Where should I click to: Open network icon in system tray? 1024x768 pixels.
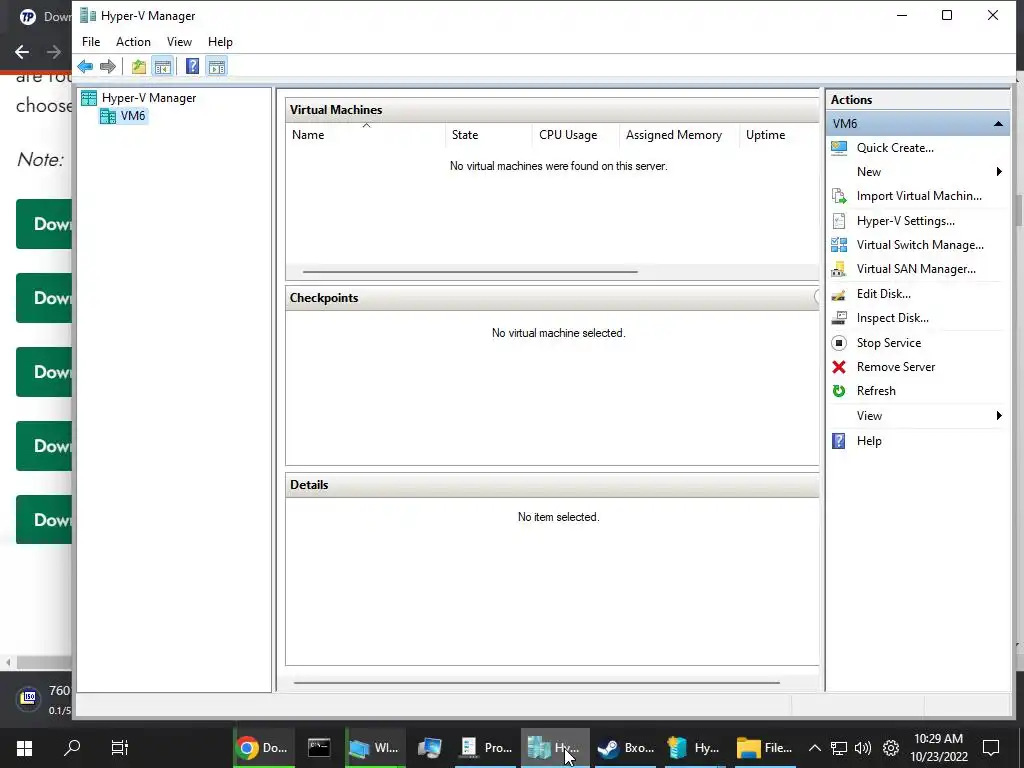(x=839, y=748)
